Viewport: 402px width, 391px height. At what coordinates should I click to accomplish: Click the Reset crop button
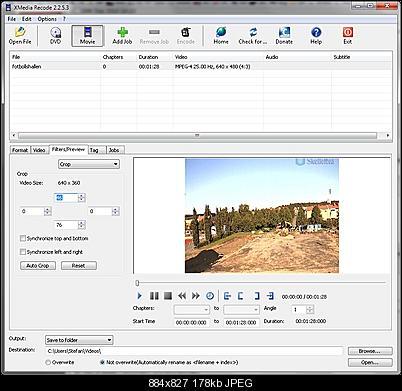79,266
